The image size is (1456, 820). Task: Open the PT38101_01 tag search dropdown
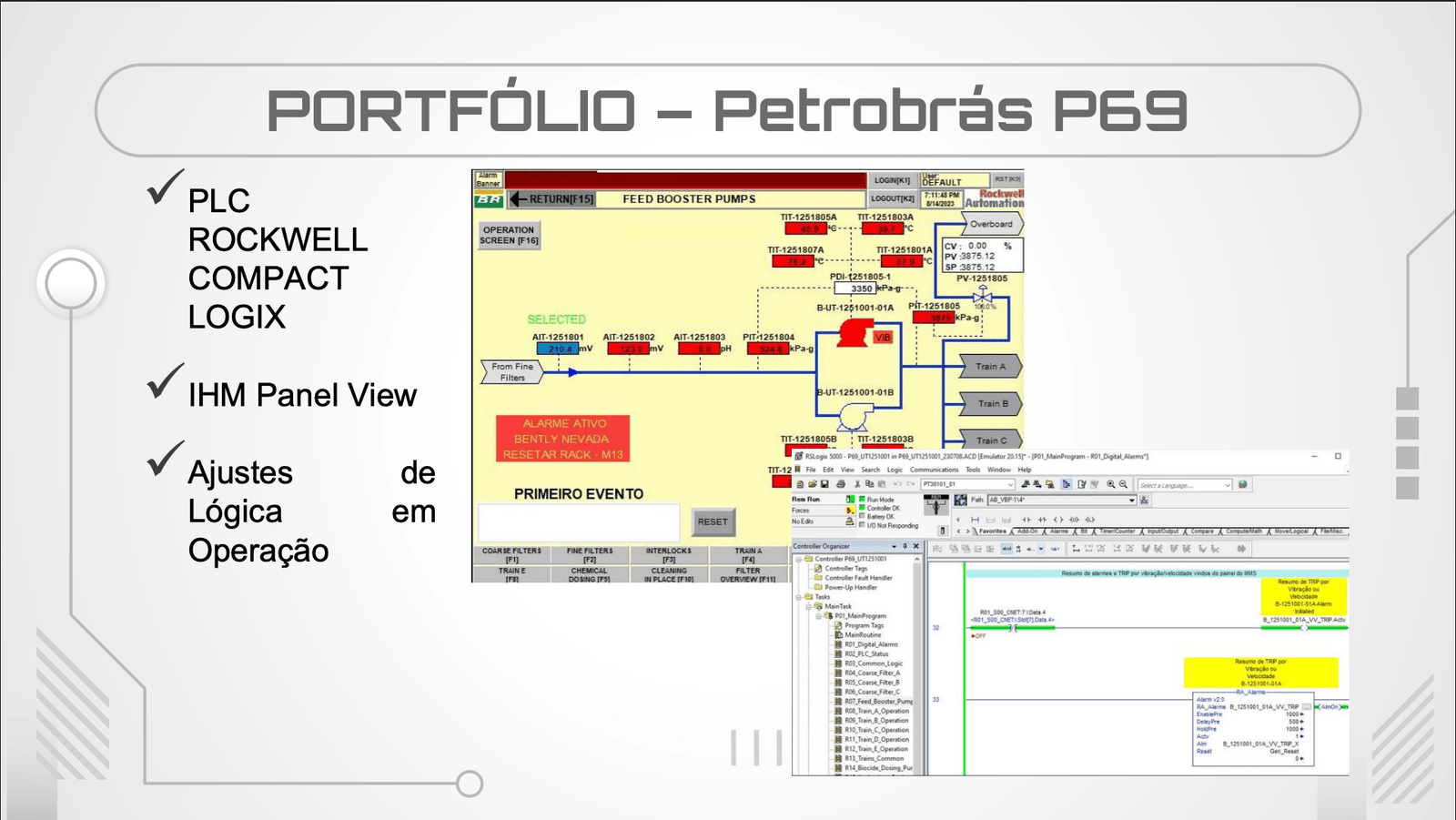pos(1010,484)
